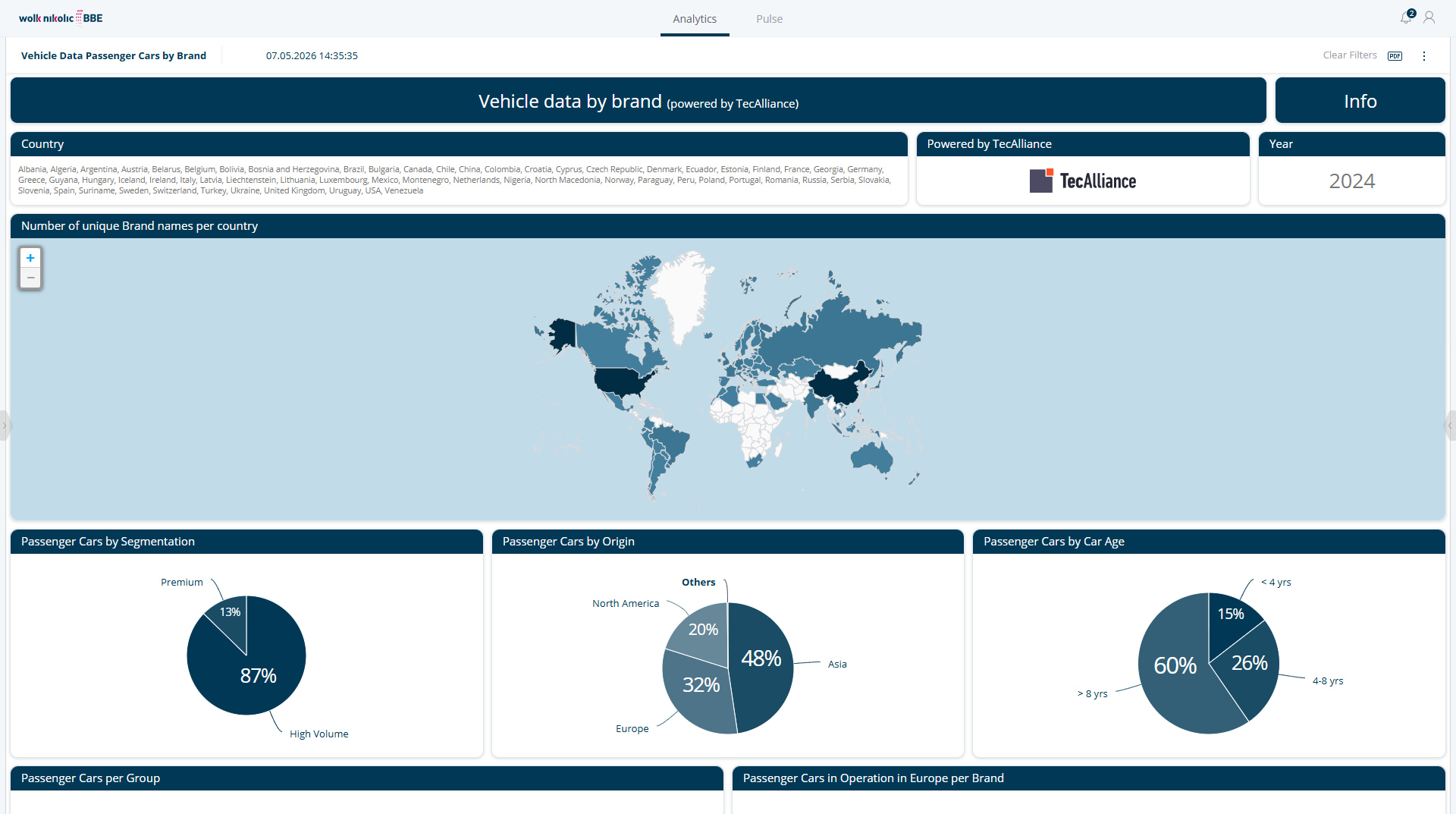The width and height of the screenshot is (1456, 814).
Task: Click the Vehicle data by brand banner
Action: [x=639, y=100]
